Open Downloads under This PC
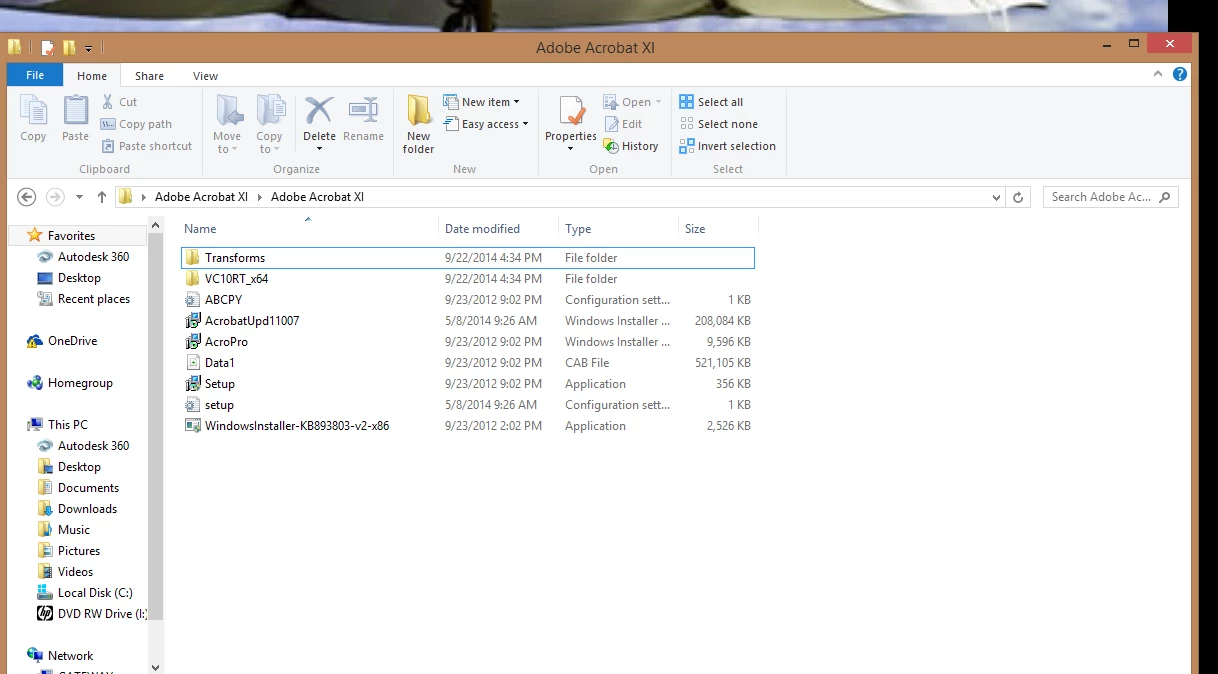 tap(77, 509)
